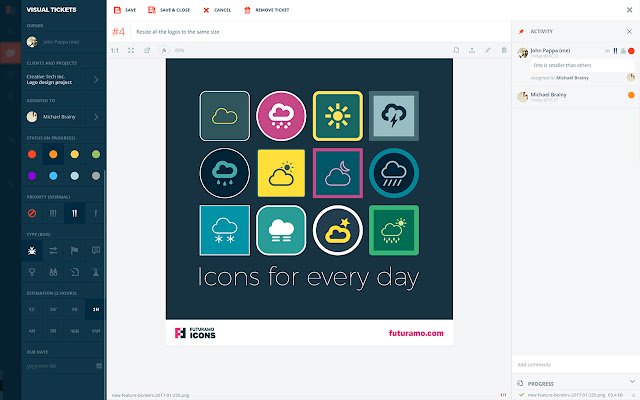This screenshot has height=400, width=640.
Task: Click orange status dot on Michael Brainy activity
Action: coord(631,95)
